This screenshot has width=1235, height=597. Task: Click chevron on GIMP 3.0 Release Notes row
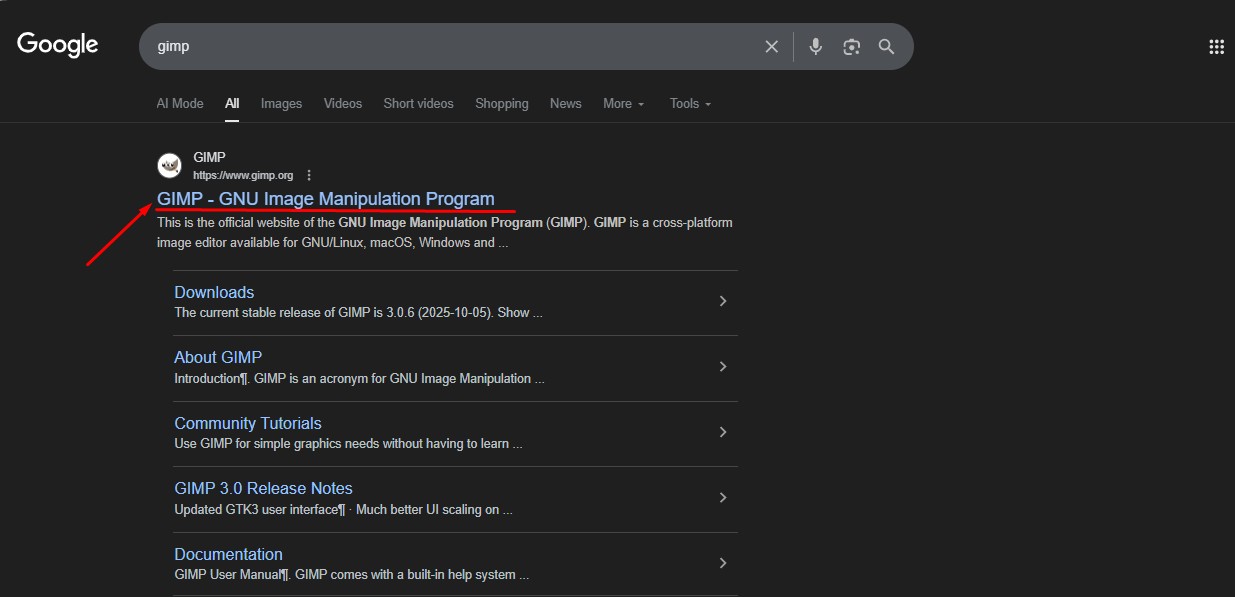coord(723,497)
